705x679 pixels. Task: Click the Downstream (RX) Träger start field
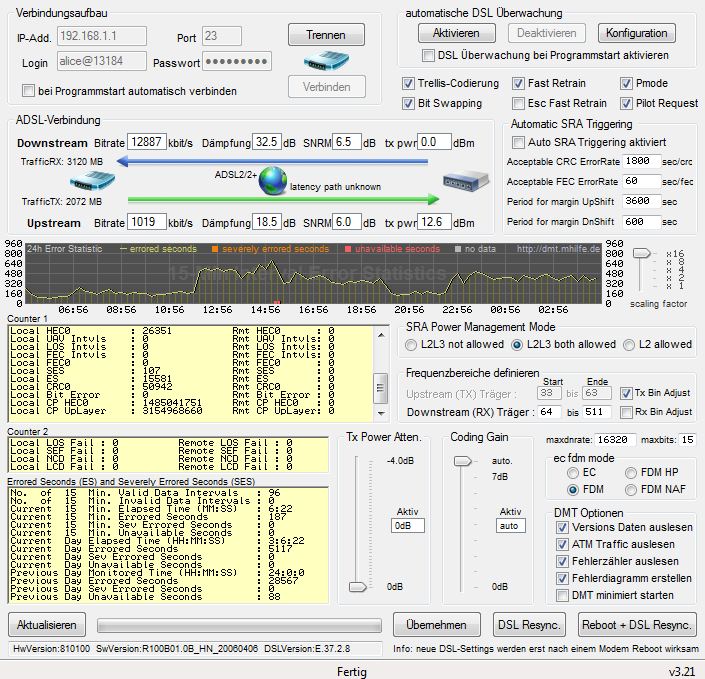point(549,412)
